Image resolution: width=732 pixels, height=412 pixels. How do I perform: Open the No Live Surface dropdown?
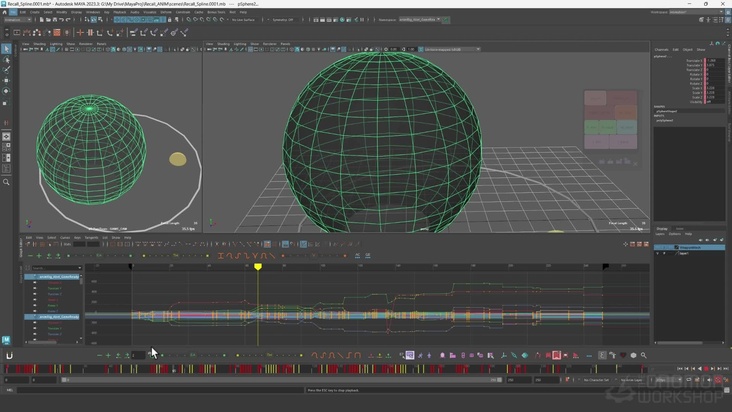tap(245, 20)
